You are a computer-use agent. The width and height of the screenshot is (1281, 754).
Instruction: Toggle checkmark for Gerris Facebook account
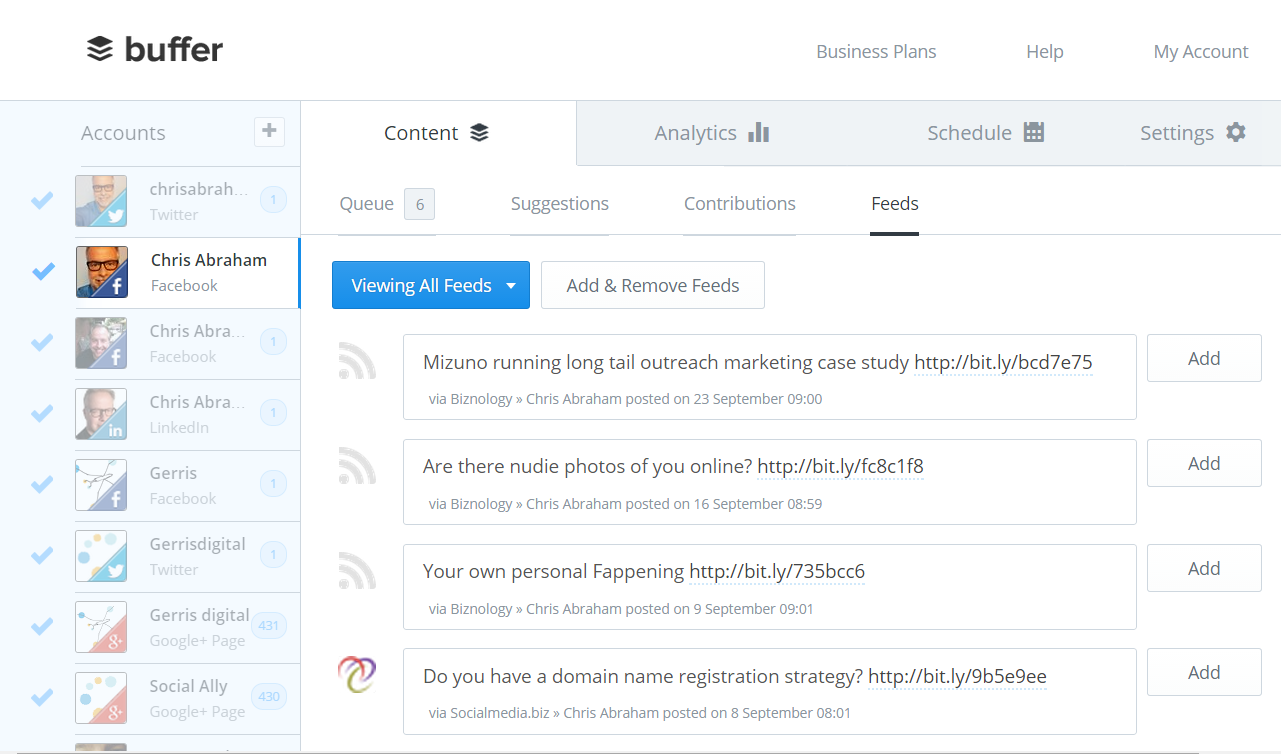tap(42, 485)
